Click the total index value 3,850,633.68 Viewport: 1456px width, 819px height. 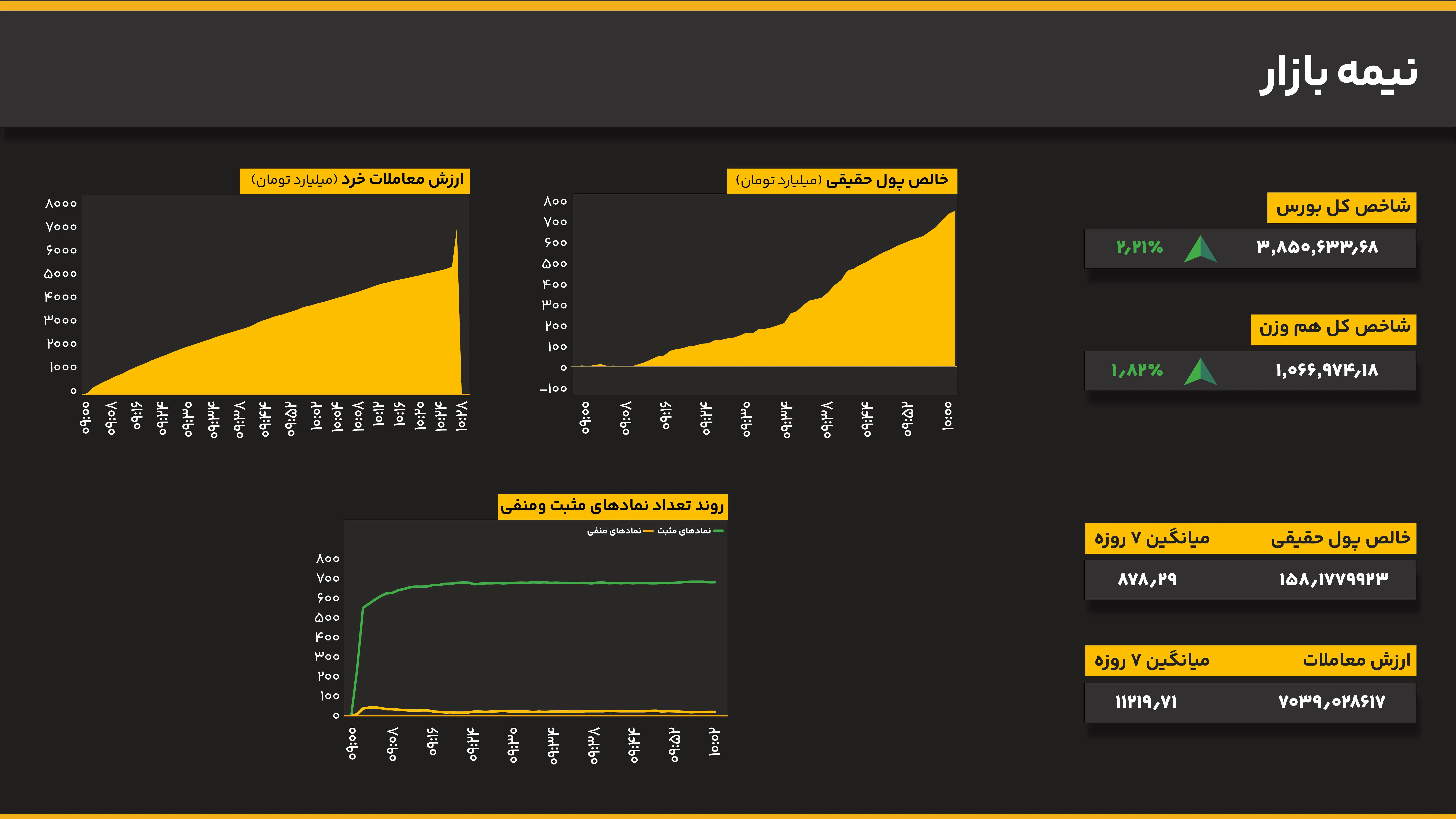[1317, 247]
